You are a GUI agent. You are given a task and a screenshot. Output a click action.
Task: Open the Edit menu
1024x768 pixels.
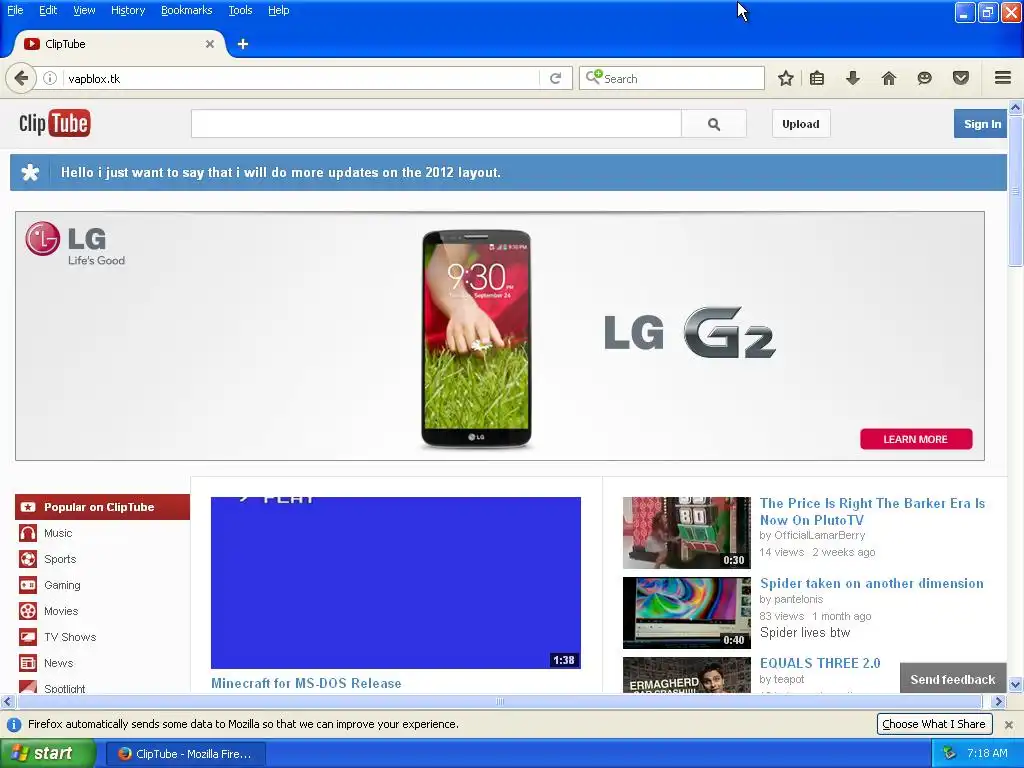tap(48, 10)
